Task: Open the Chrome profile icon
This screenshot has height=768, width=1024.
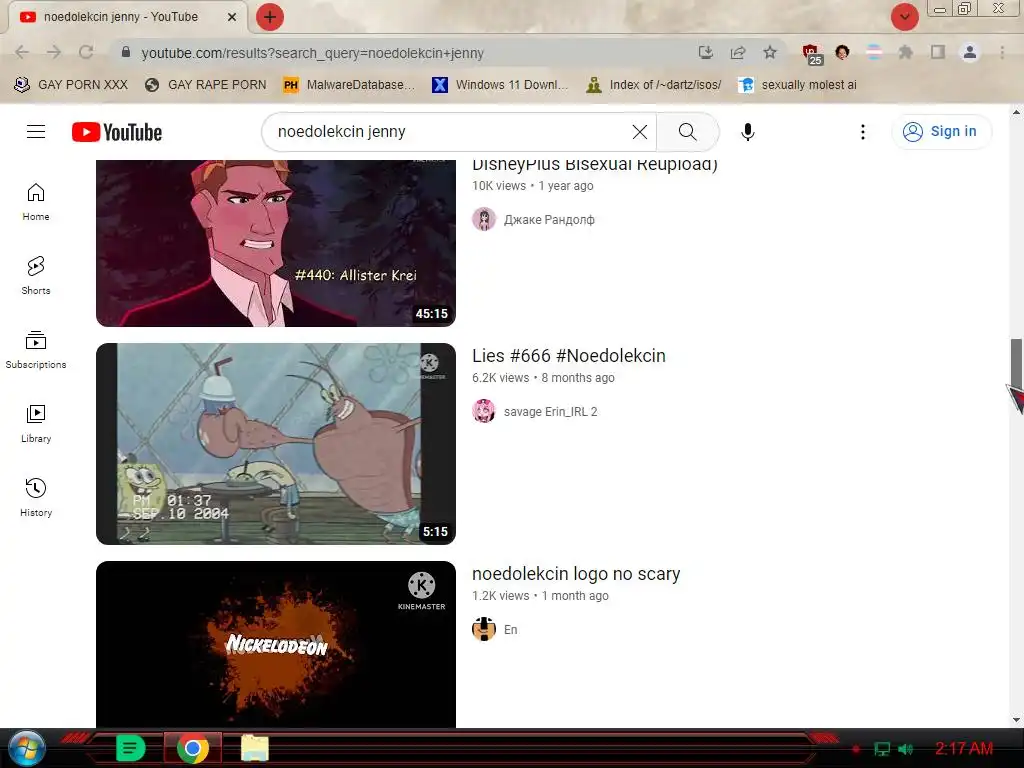Action: coord(970,52)
